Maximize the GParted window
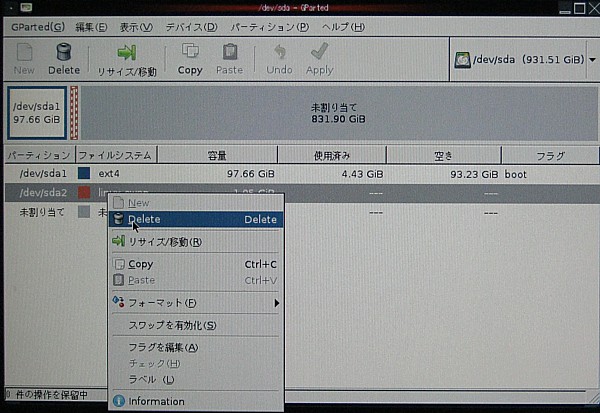Image resolution: width=600 pixels, height=413 pixels. 580,8
